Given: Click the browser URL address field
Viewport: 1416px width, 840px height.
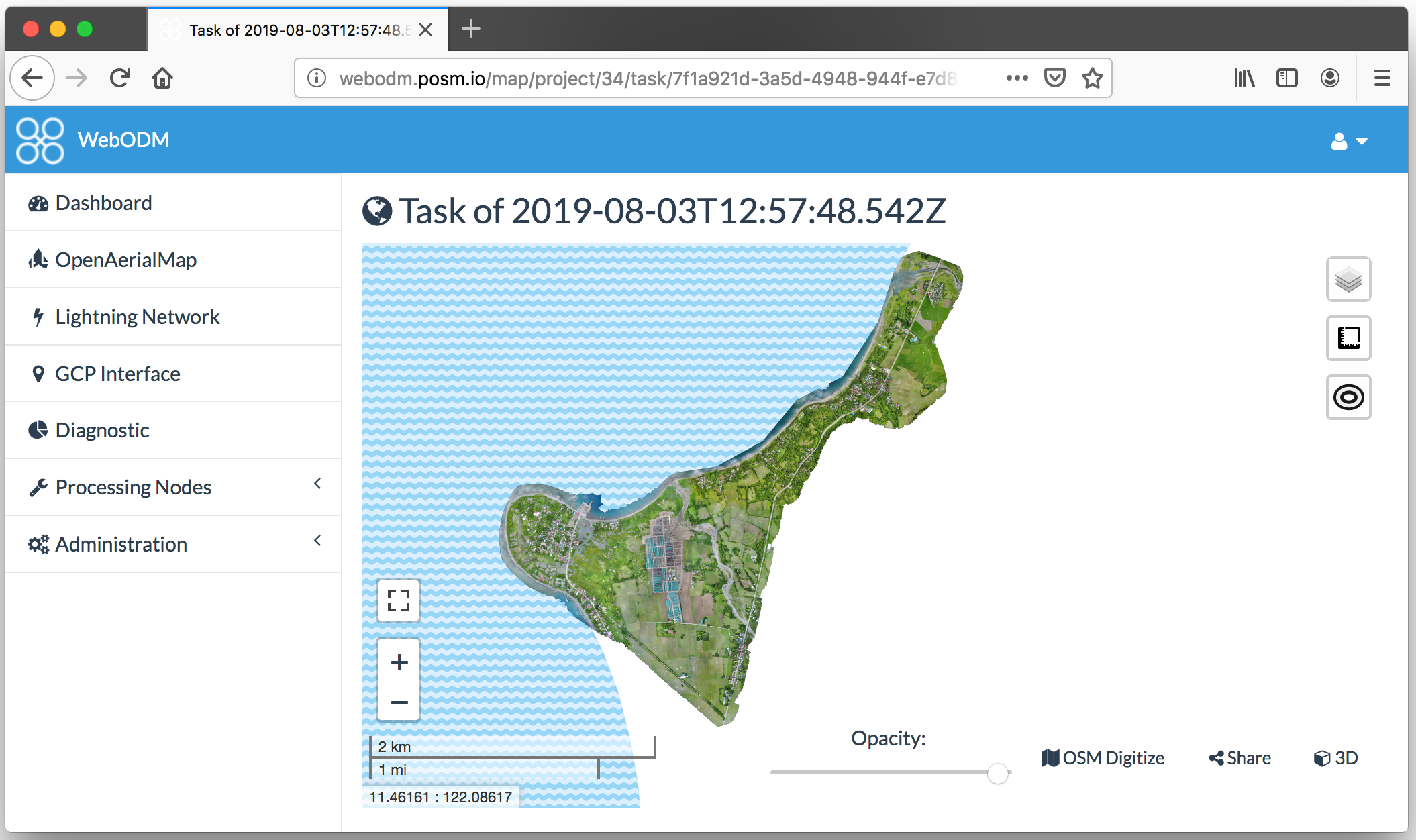Looking at the screenshot, I should click(x=648, y=78).
